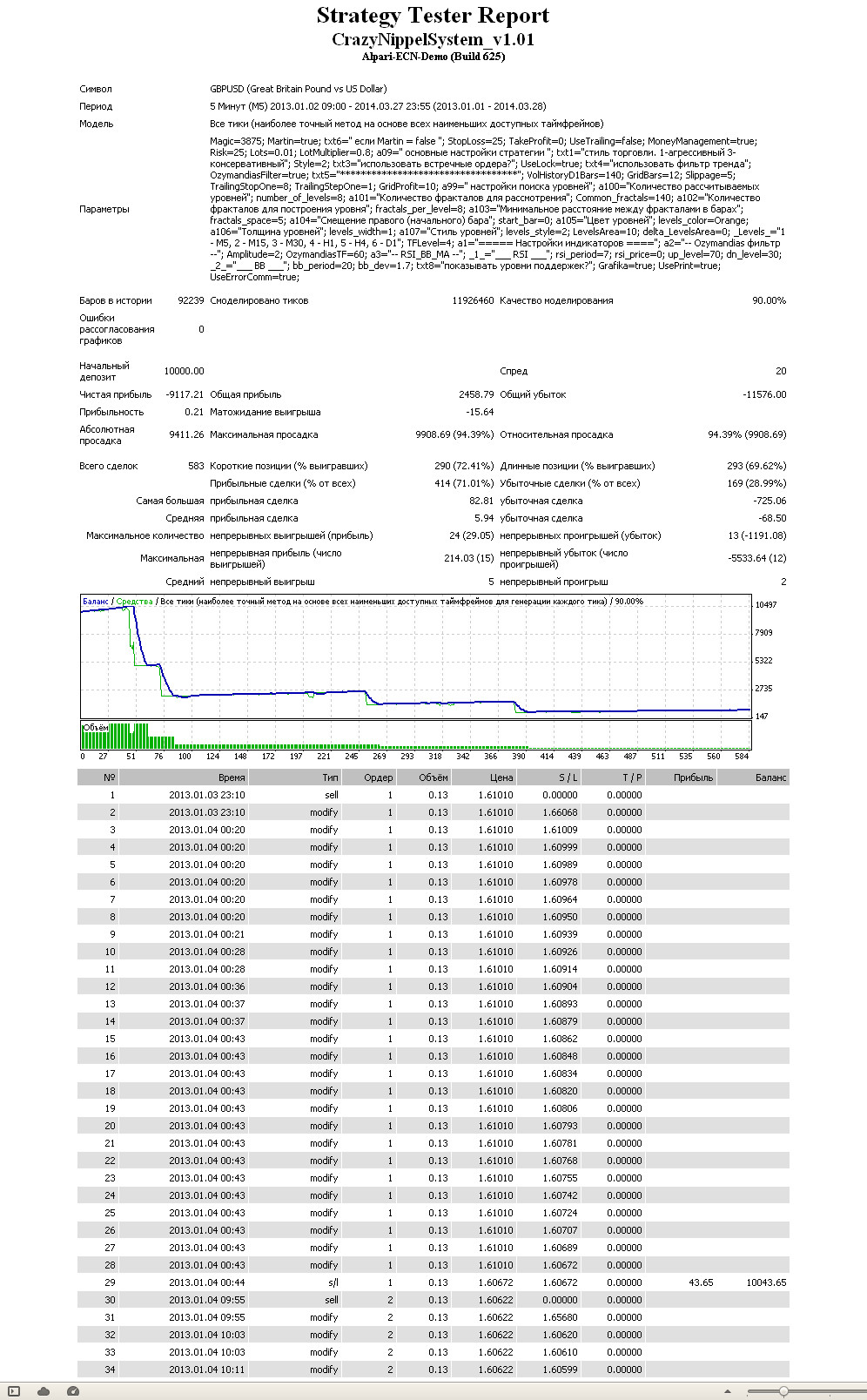Toggle the side panel icon in status bar
867x1400 pixels.
point(14,1391)
